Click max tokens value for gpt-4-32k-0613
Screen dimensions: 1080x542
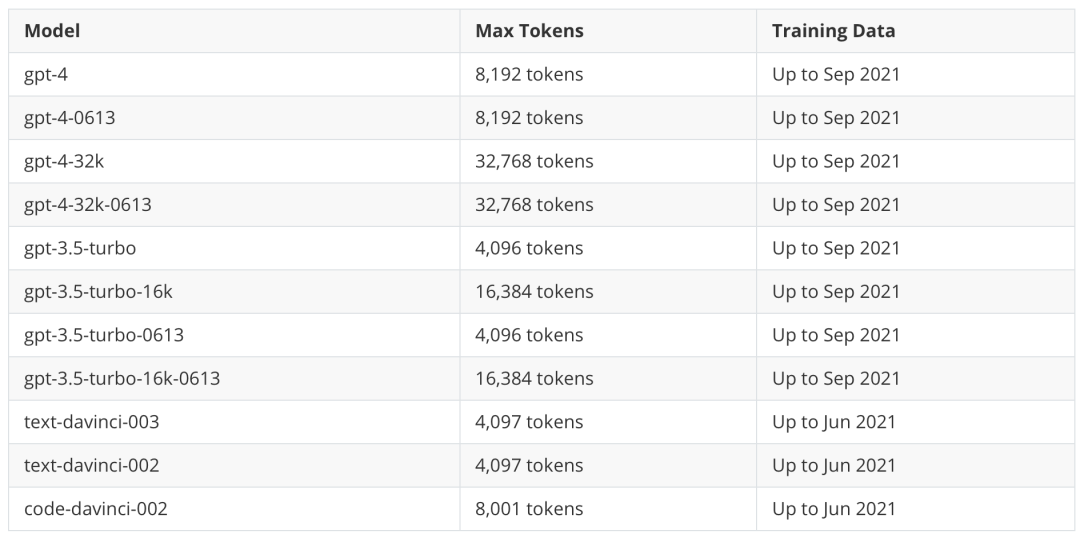click(534, 205)
